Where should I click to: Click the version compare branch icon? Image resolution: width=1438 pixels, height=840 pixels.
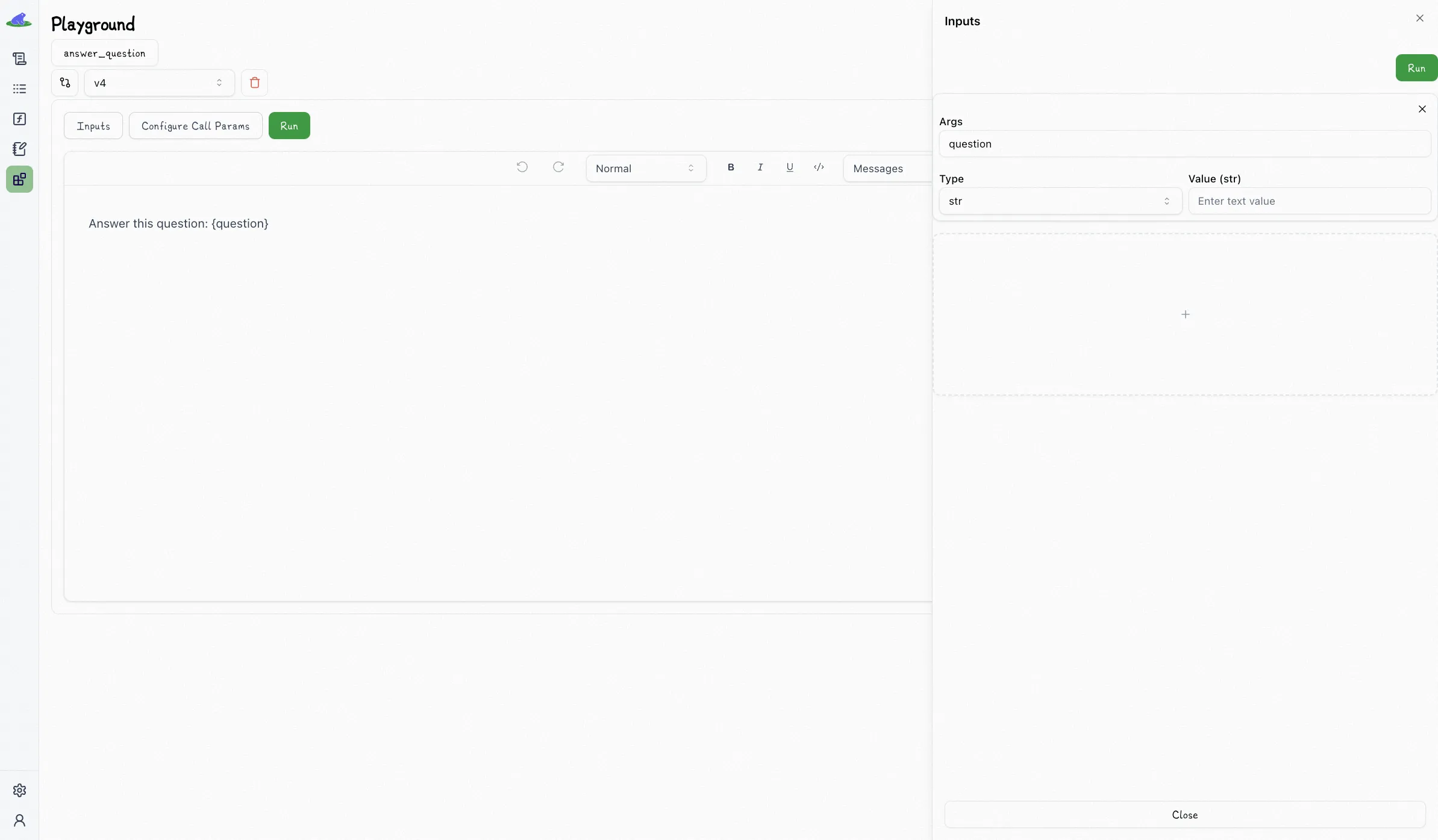[x=65, y=82]
